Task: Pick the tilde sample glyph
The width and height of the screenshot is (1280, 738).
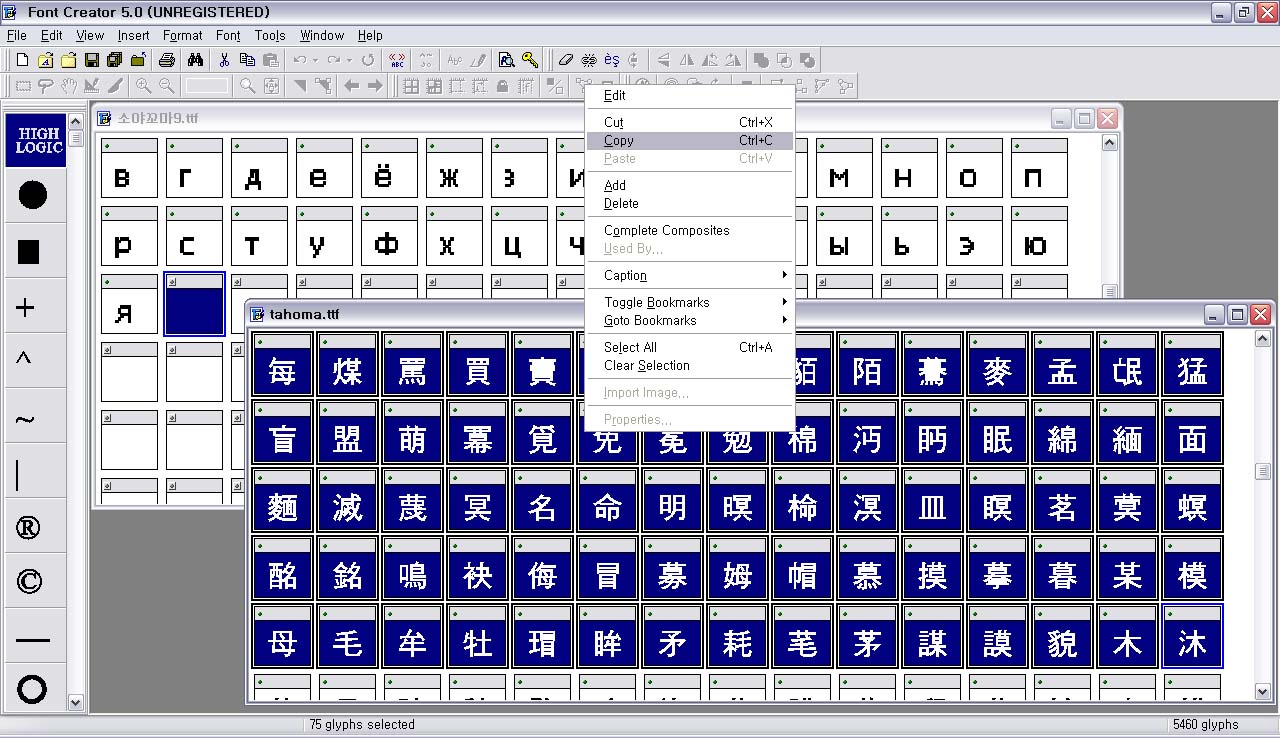Action: [24, 420]
